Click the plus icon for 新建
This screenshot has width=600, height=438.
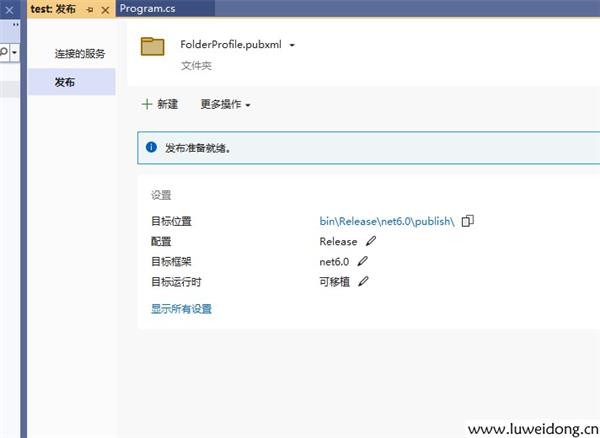pyautogui.click(x=147, y=104)
